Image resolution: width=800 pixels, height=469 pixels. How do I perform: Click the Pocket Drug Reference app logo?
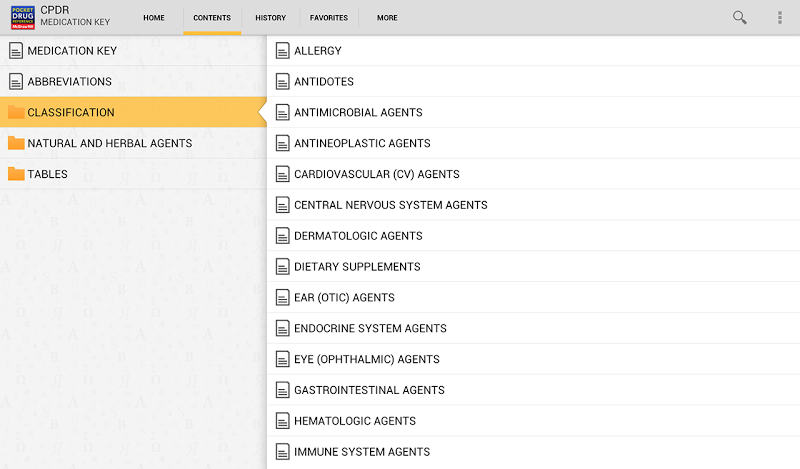coord(22,17)
